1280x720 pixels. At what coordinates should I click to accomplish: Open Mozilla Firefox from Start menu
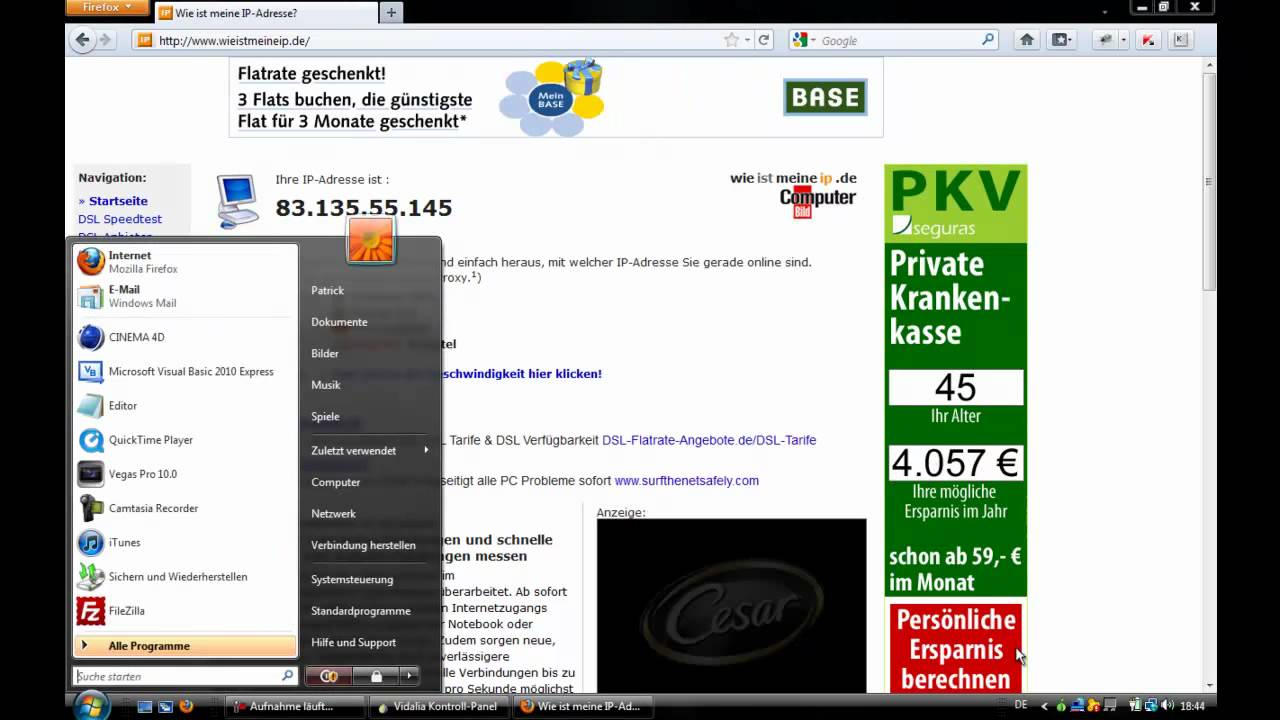(x=186, y=262)
